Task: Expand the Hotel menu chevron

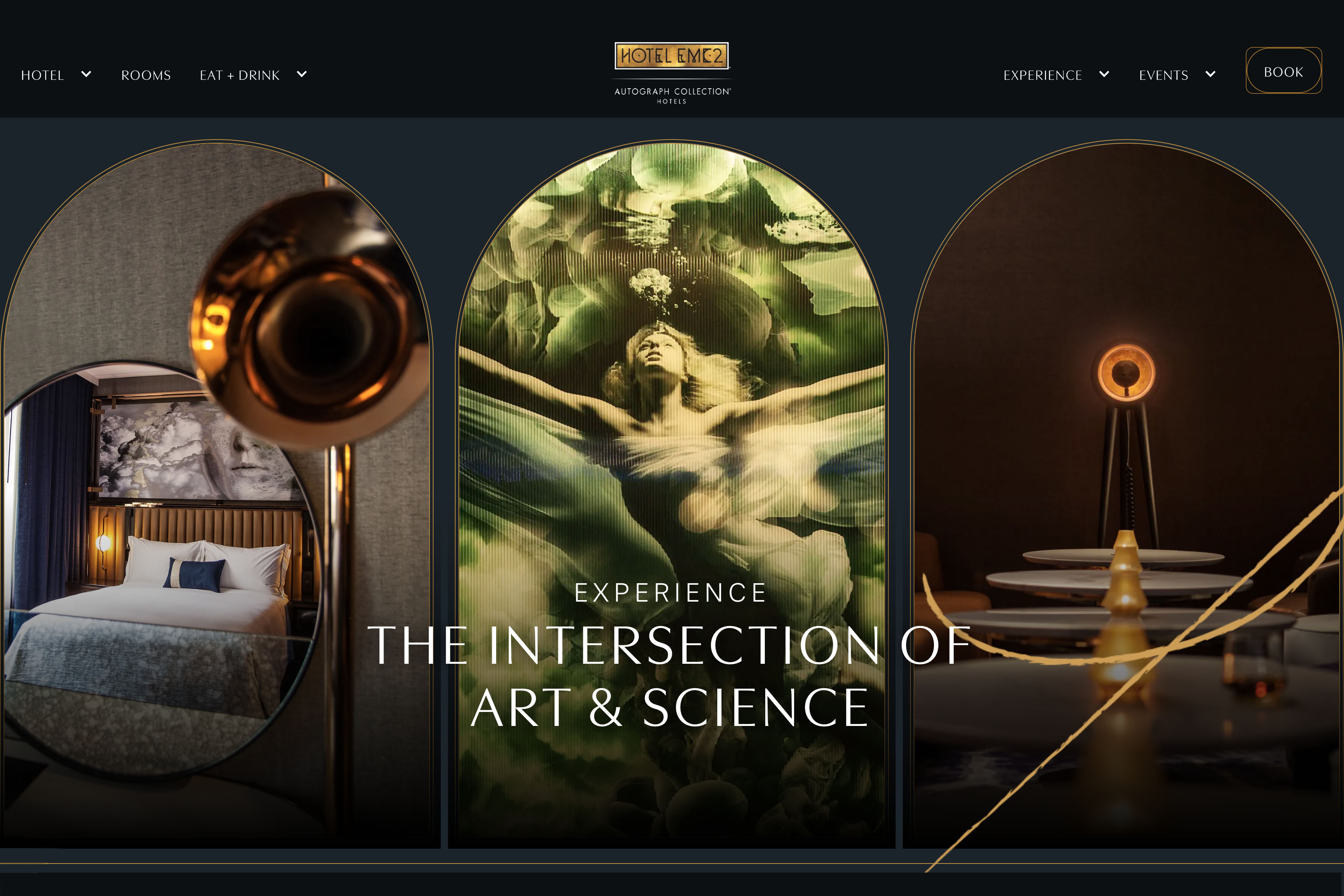Action: (86, 74)
